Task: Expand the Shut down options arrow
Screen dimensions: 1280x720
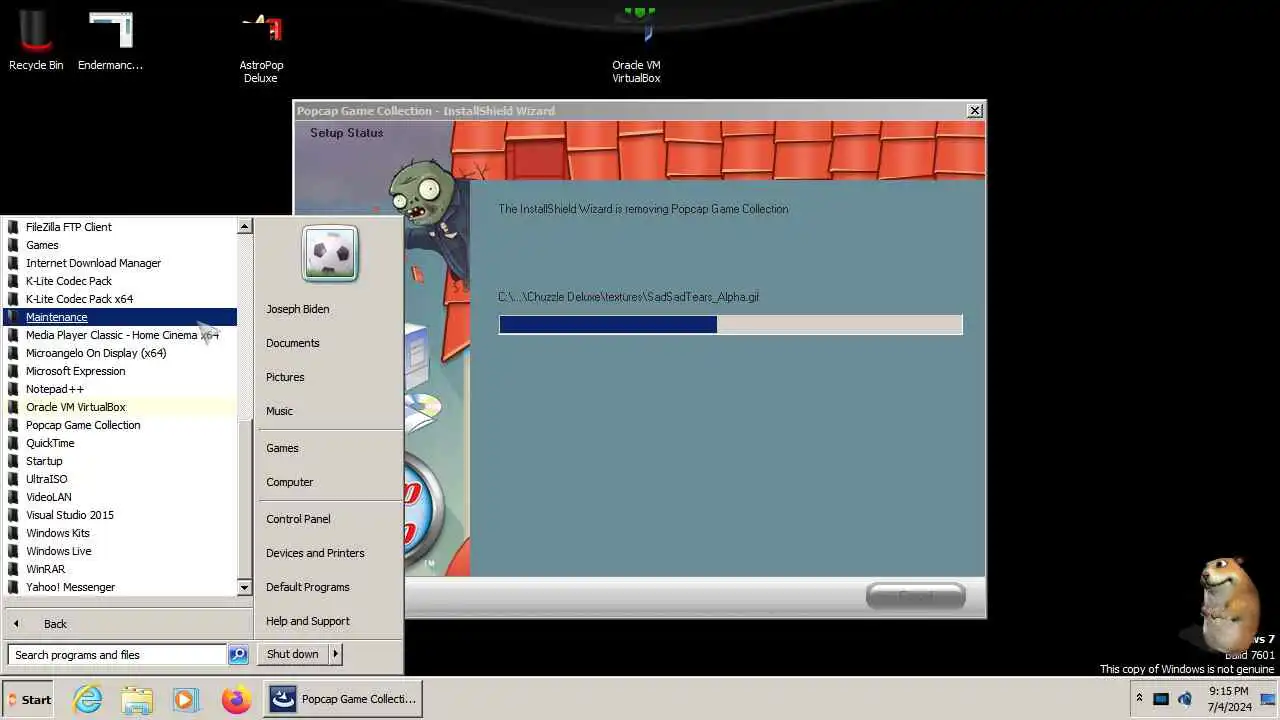Action: click(x=336, y=654)
